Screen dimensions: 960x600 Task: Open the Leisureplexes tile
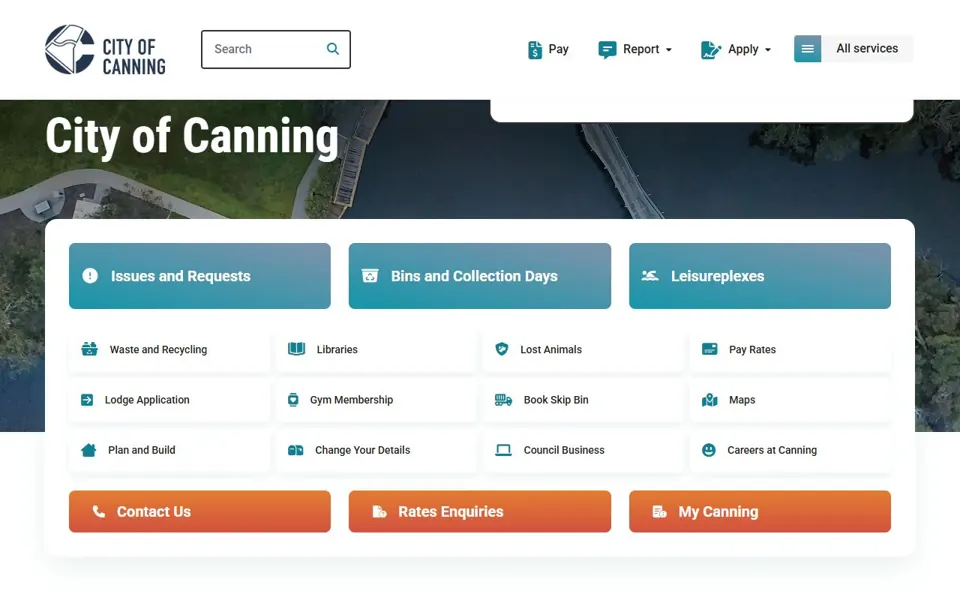pos(760,276)
